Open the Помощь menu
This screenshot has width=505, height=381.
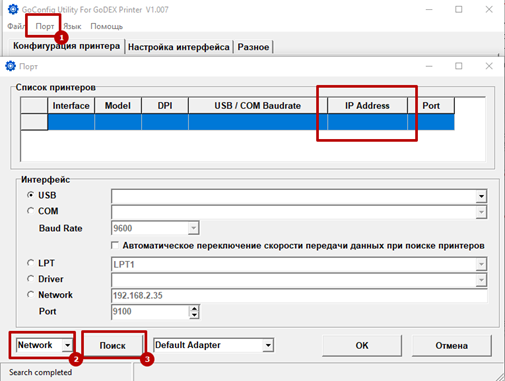click(107, 26)
